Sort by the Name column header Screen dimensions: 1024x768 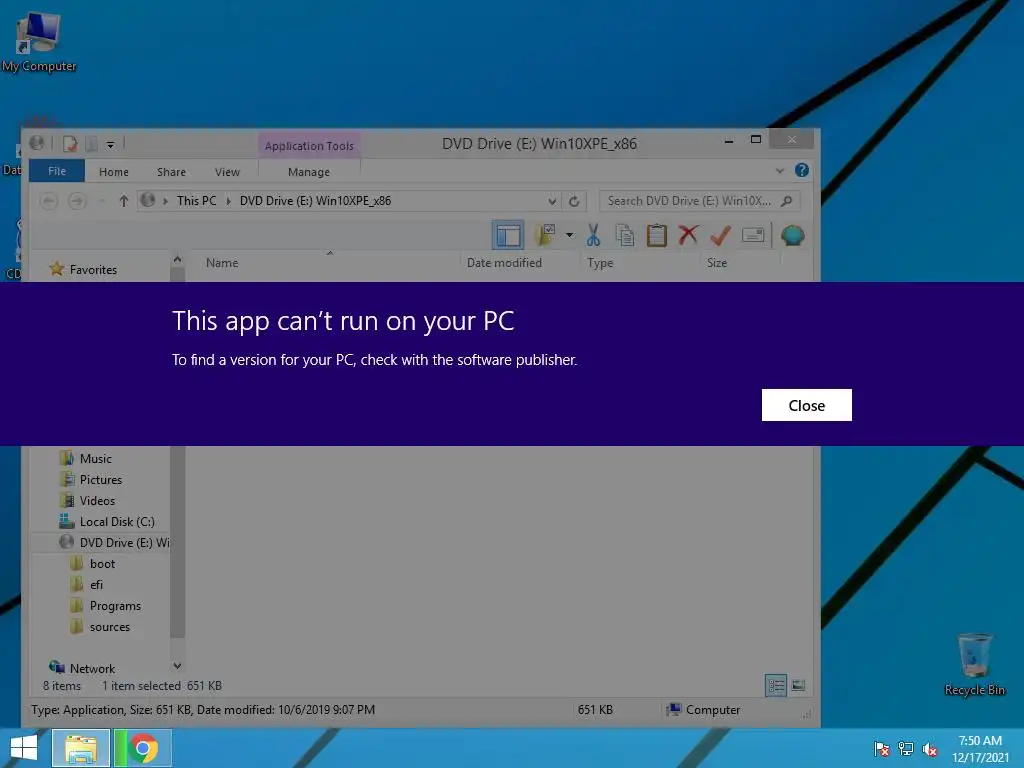click(222, 263)
